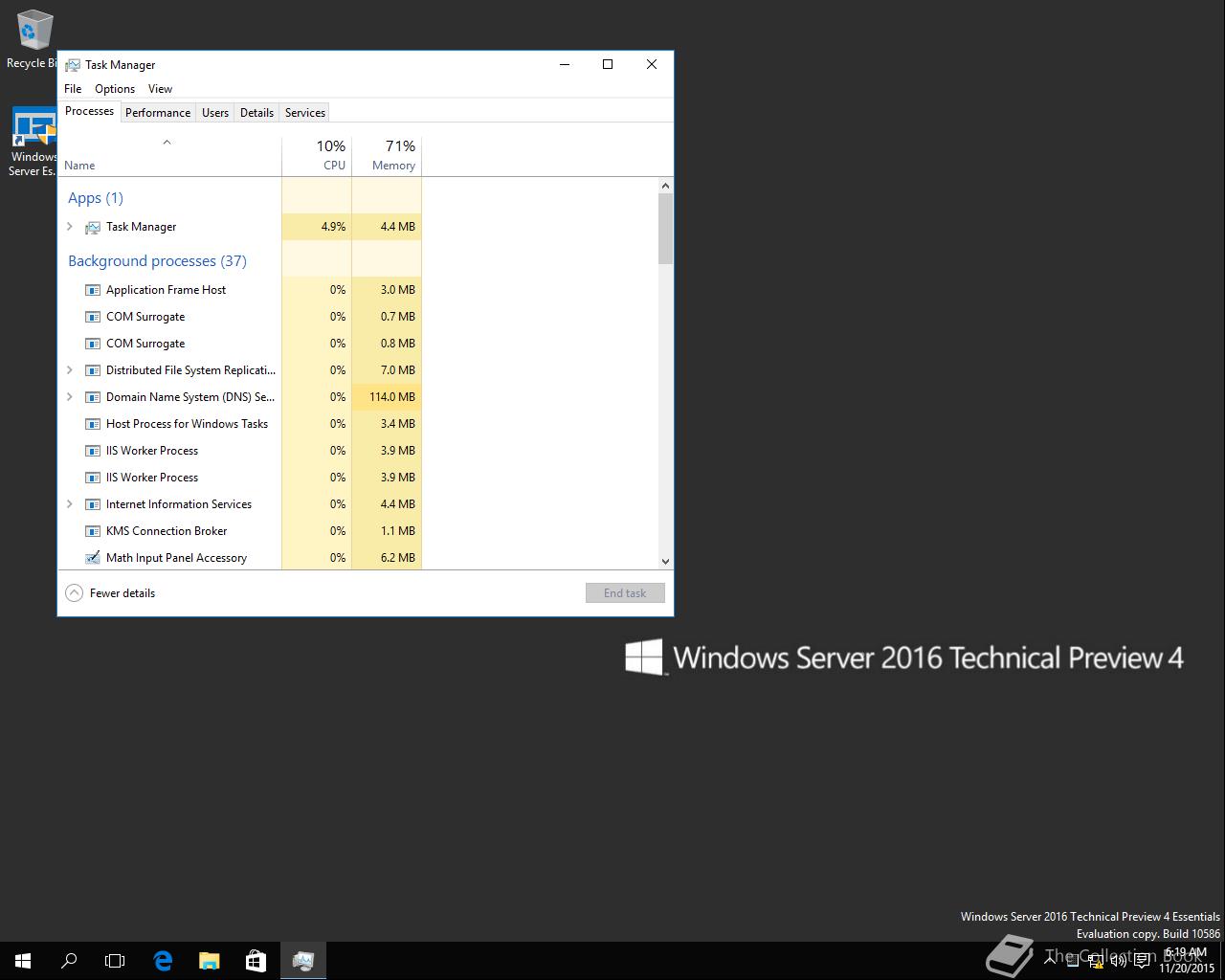Click the scrollbar down arrow
The width and height of the screenshot is (1225, 980).
click(665, 562)
